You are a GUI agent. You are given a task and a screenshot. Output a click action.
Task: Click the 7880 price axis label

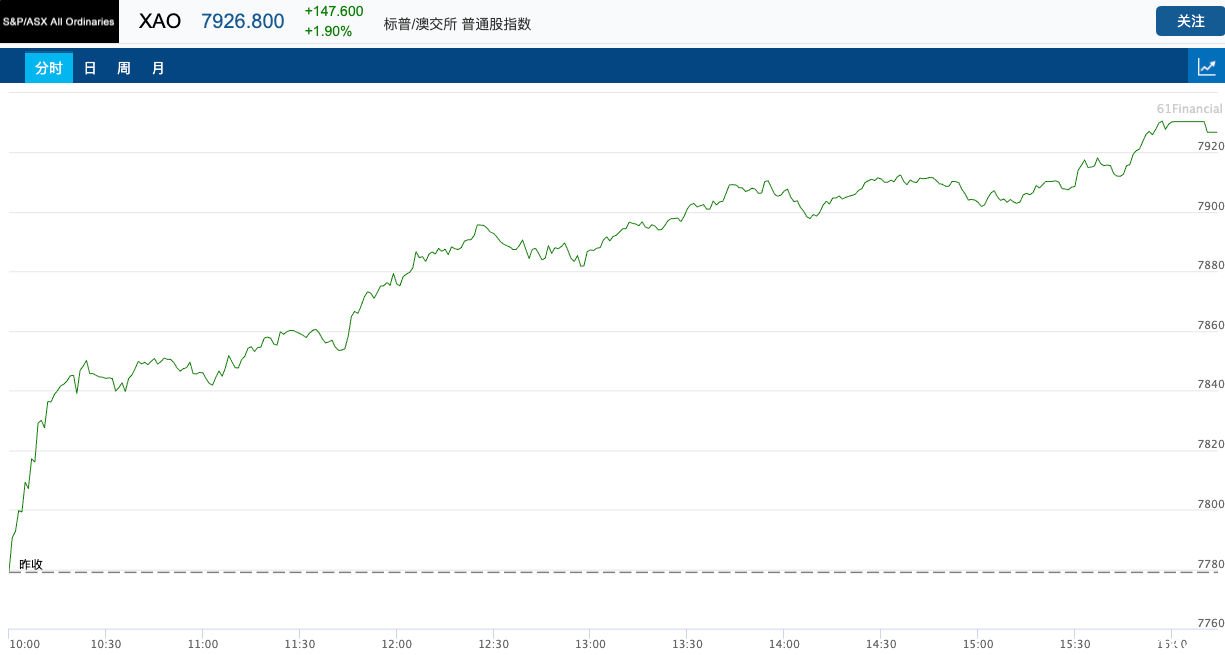coord(1210,265)
